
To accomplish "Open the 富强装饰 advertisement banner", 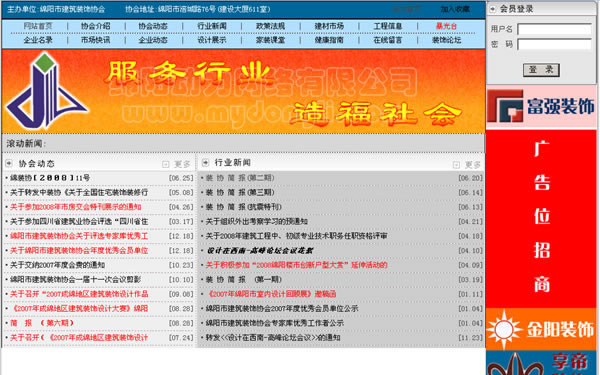I will tap(541, 106).
